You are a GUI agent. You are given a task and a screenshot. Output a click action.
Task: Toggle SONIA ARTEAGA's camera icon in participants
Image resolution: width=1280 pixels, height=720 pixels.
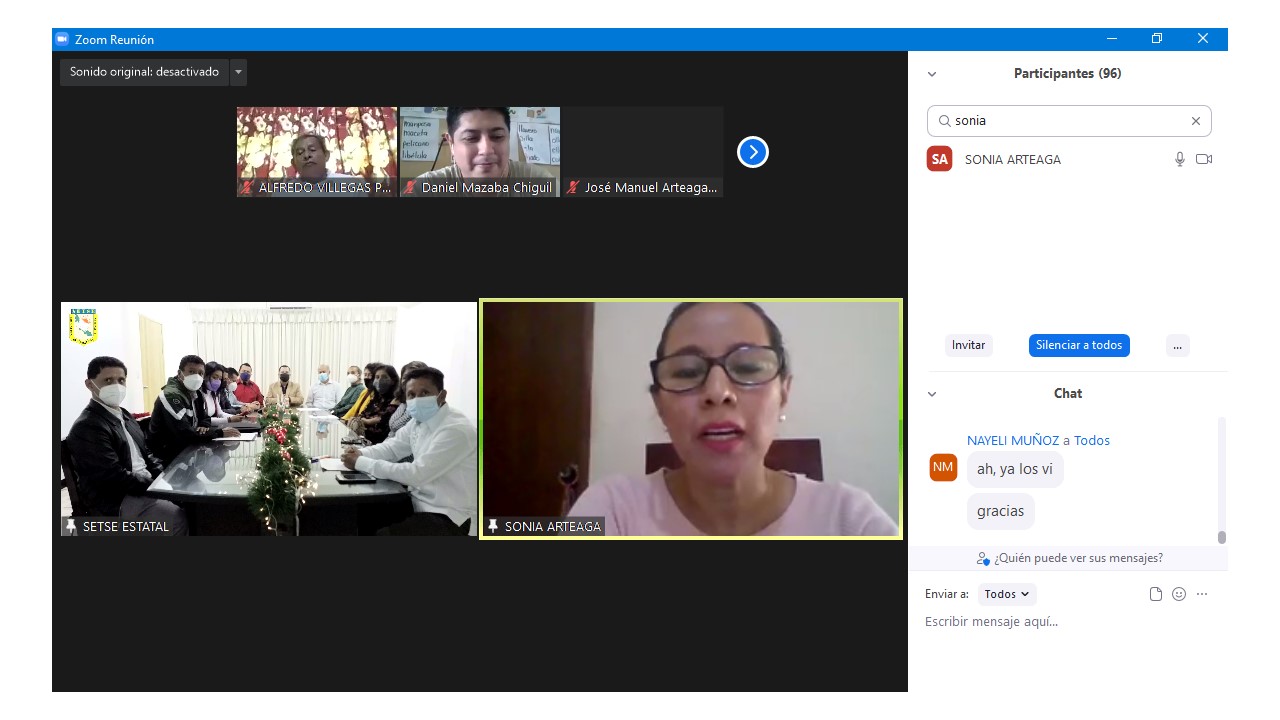tap(1204, 159)
